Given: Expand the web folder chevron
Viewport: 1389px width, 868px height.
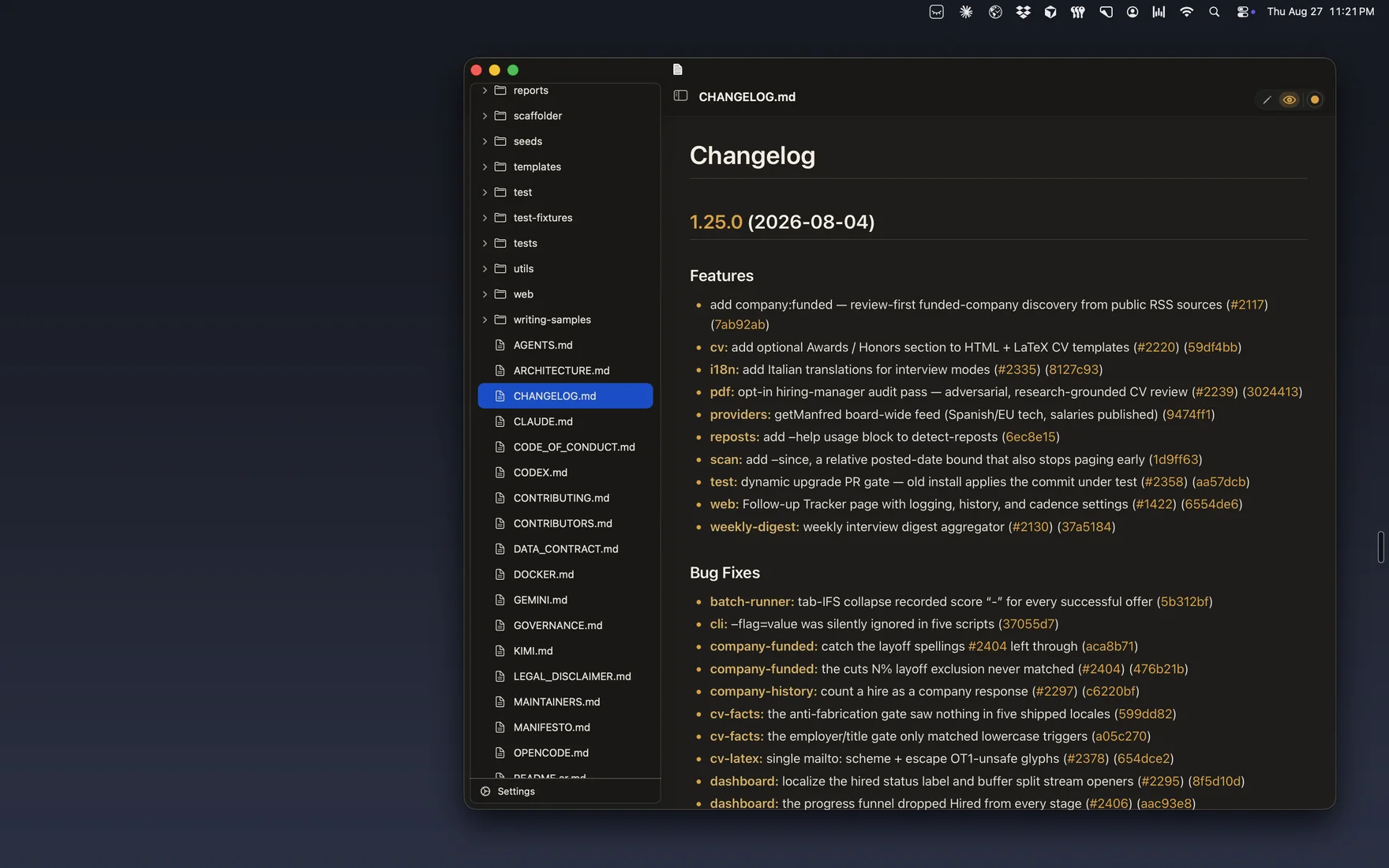Looking at the screenshot, I should [x=485, y=294].
